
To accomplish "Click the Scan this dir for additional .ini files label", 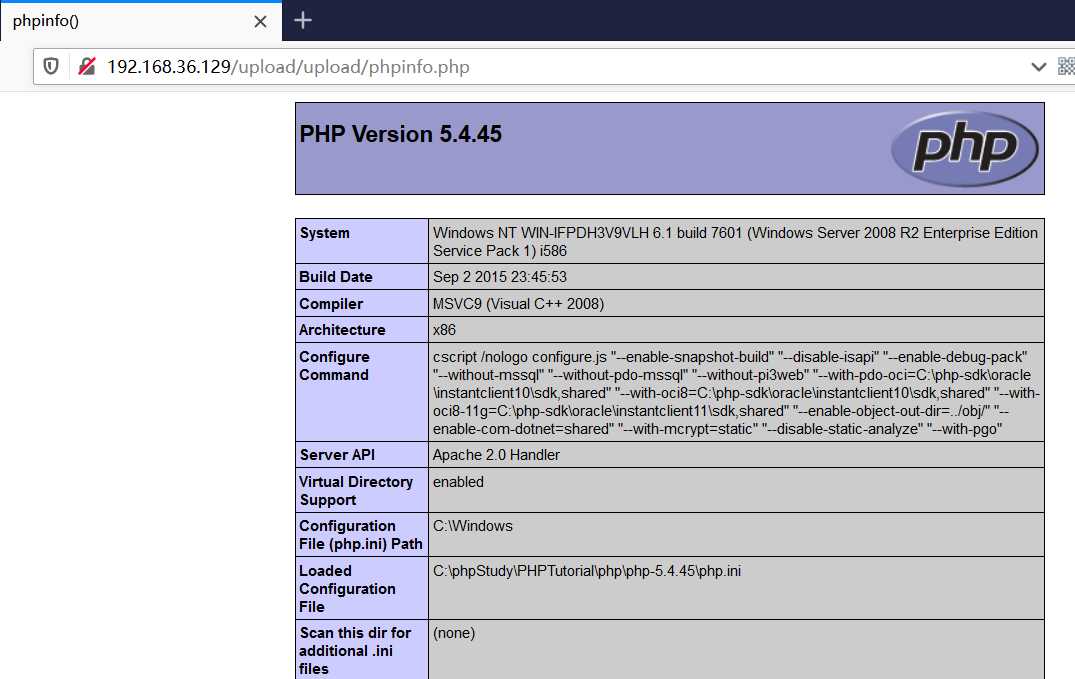I will point(355,650).
